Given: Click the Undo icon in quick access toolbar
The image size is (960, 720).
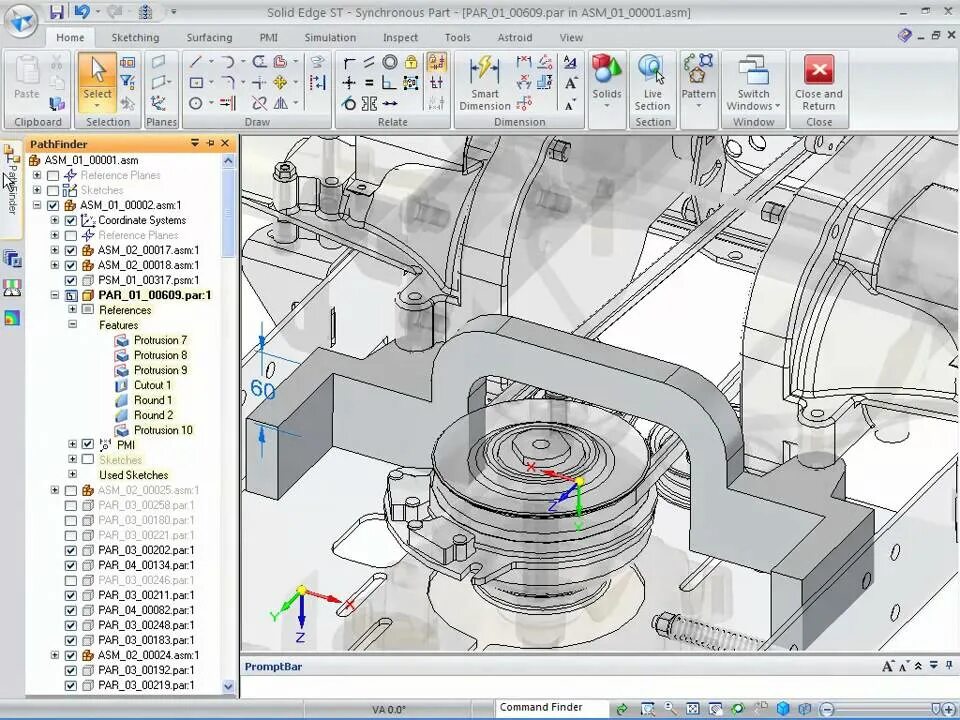Looking at the screenshot, I should click(81, 12).
